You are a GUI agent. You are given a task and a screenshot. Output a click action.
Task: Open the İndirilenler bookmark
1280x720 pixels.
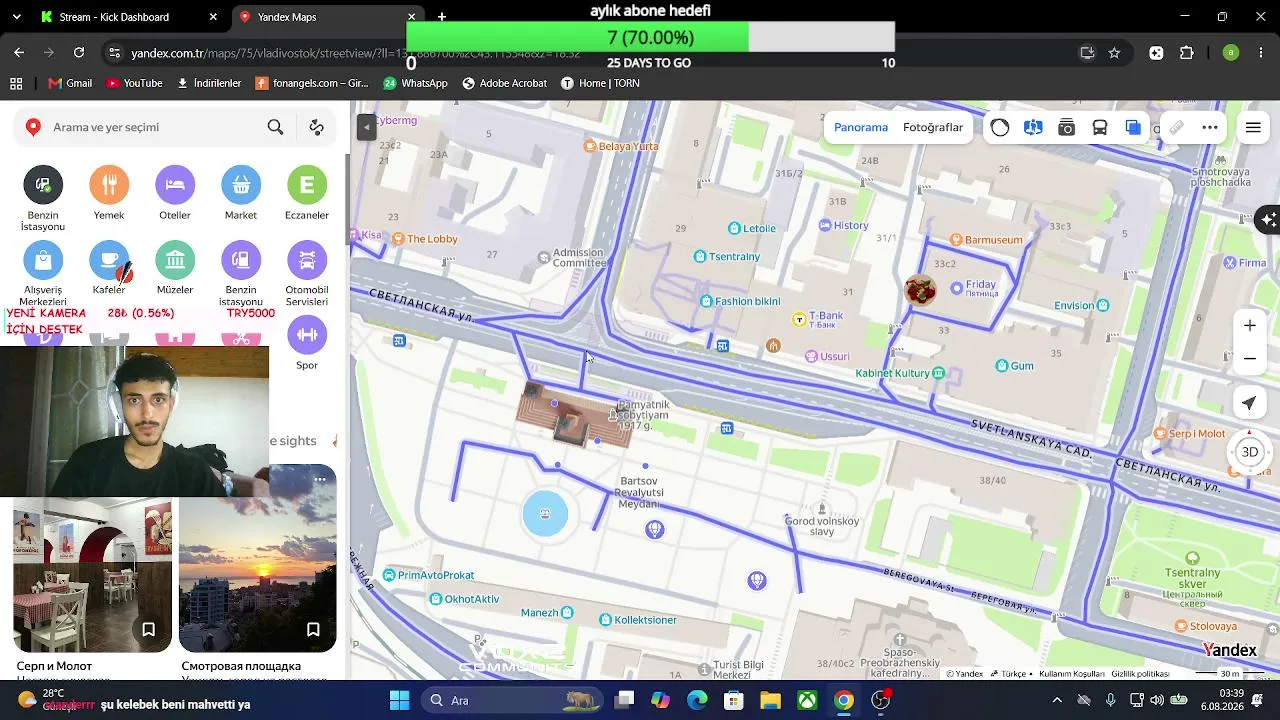(x=208, y=83)
